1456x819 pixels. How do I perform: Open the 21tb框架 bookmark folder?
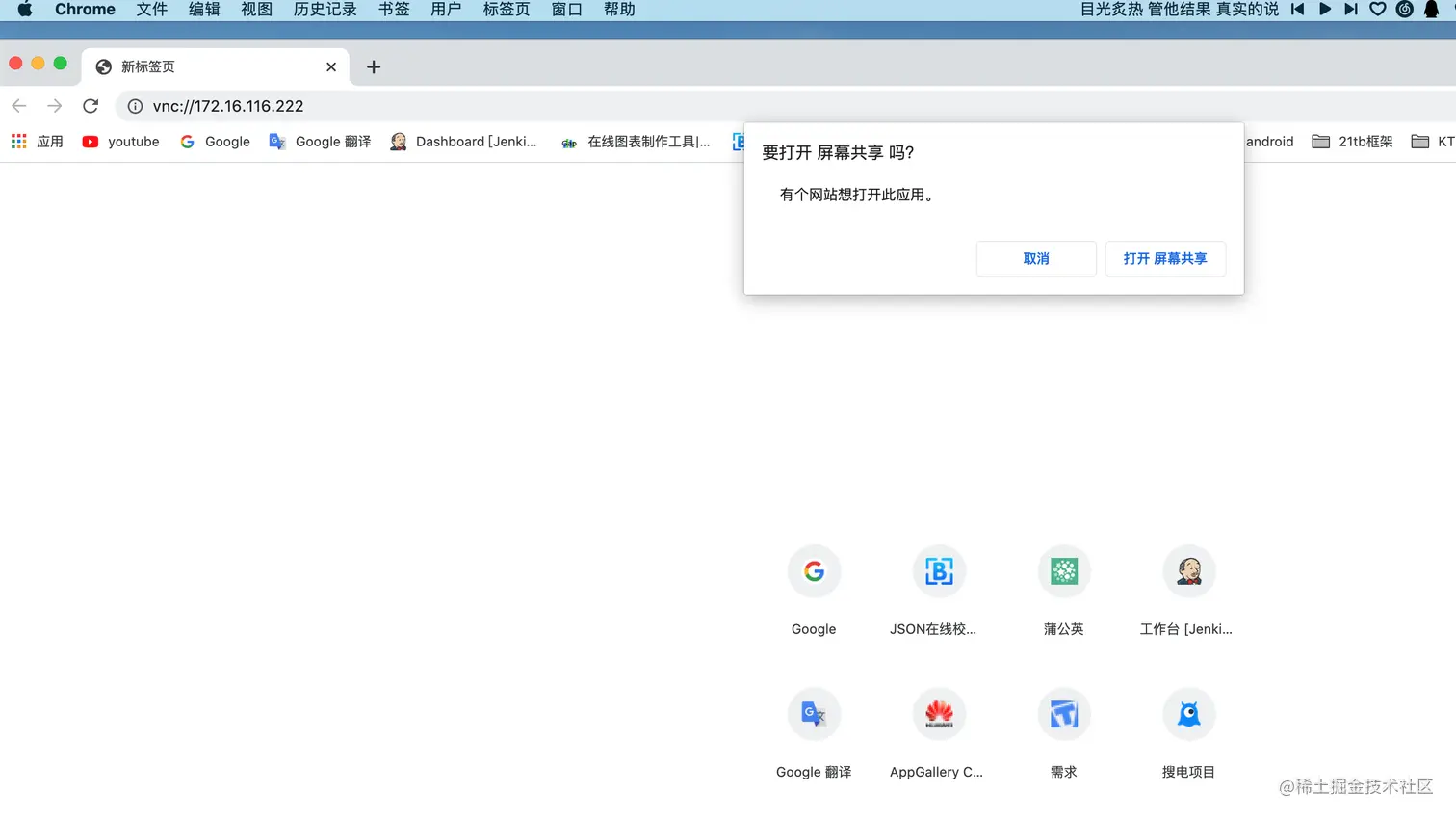click(1353, 142)
